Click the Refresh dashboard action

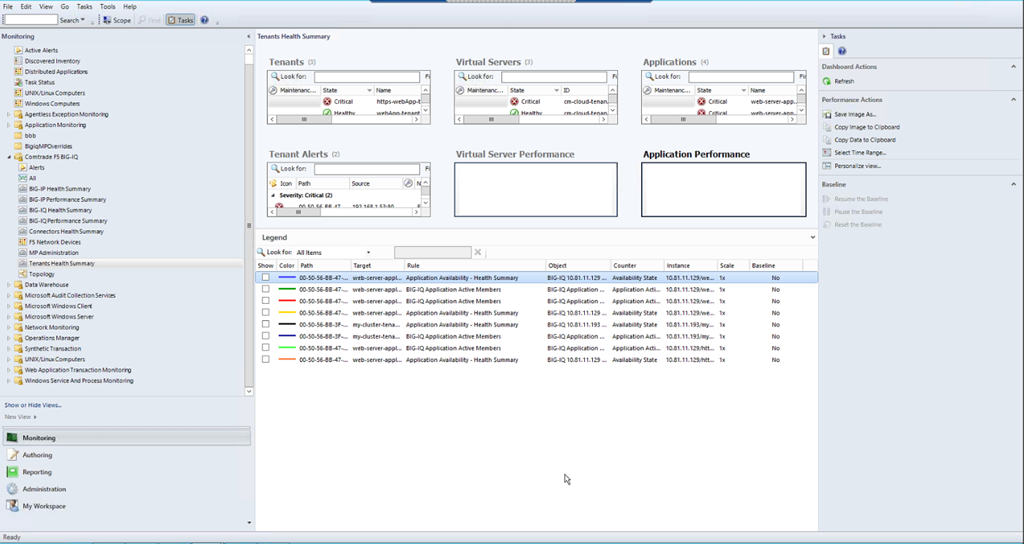pos(843,81)
